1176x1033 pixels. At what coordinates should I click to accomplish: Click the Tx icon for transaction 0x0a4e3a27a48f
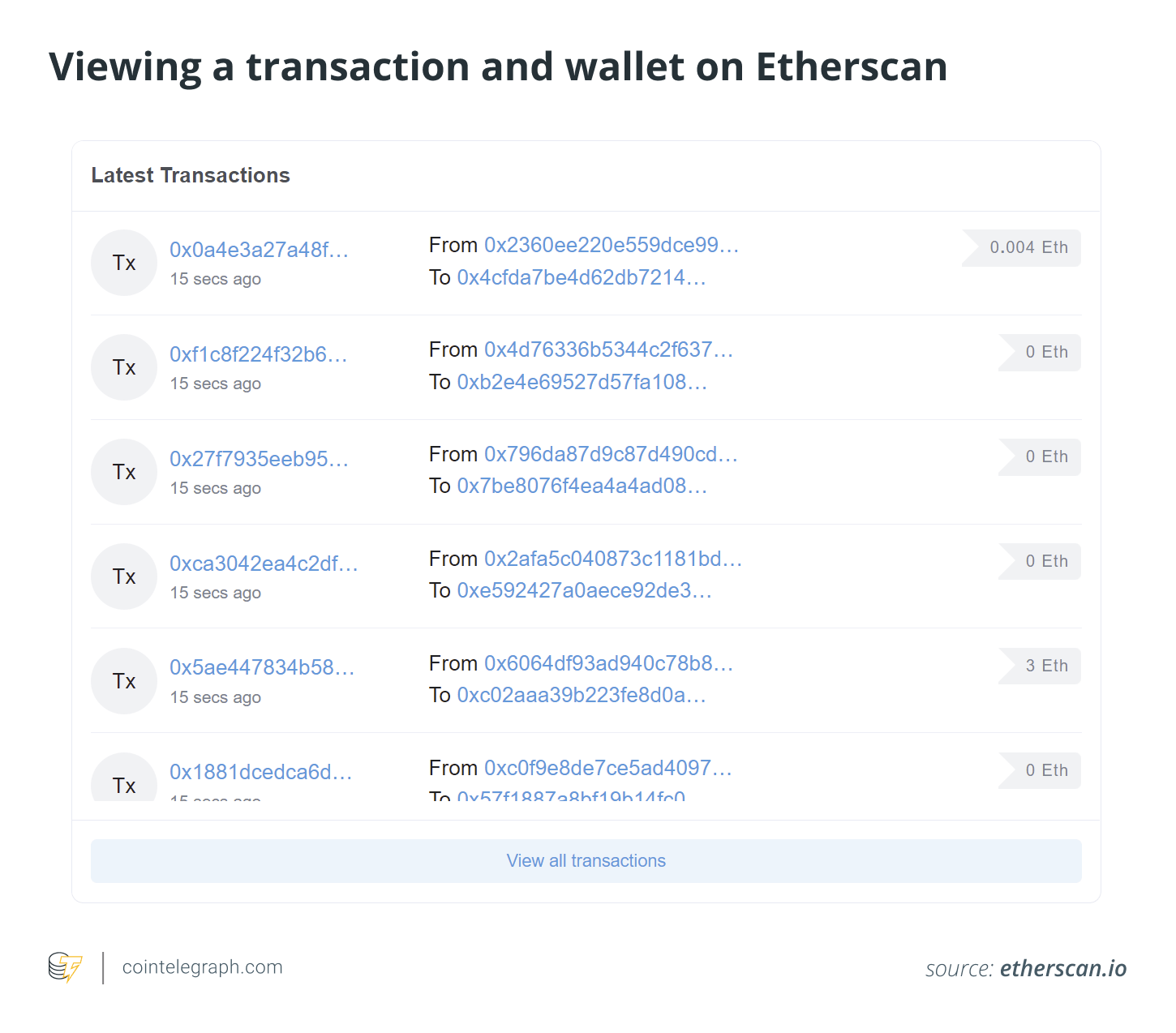124,263
